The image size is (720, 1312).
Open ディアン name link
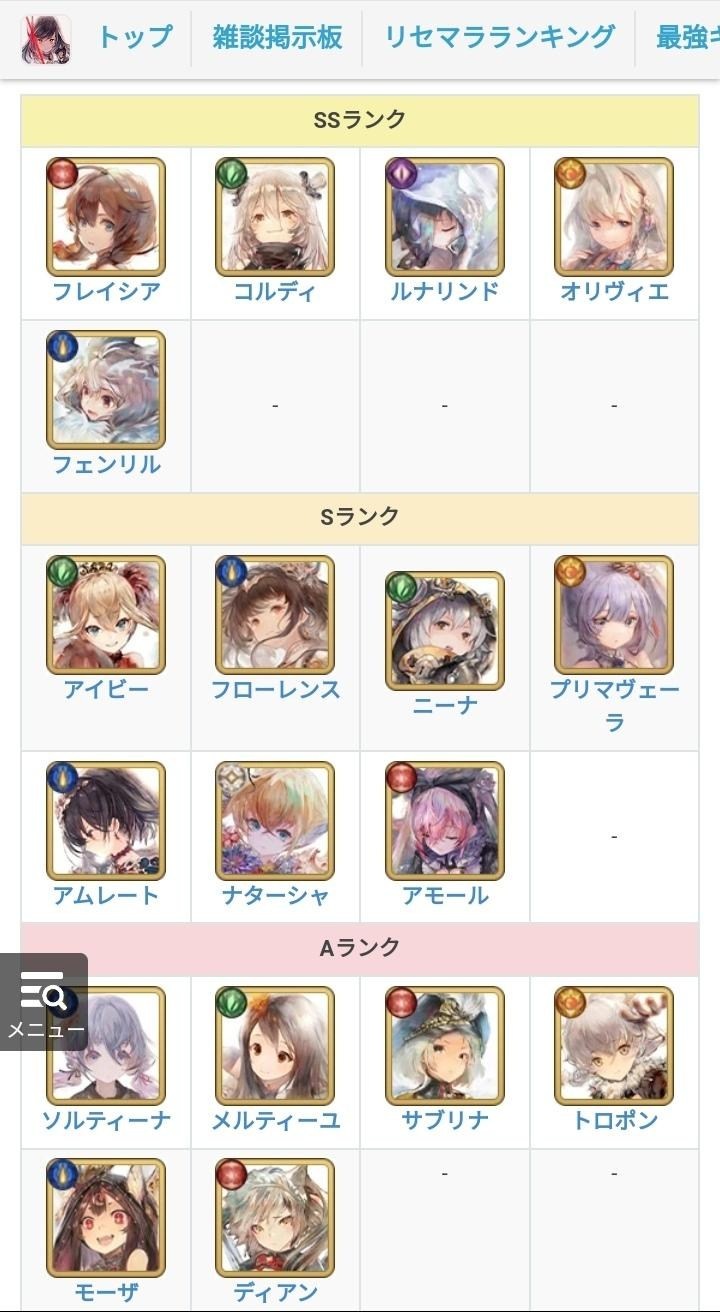(x=275, y=1292)
